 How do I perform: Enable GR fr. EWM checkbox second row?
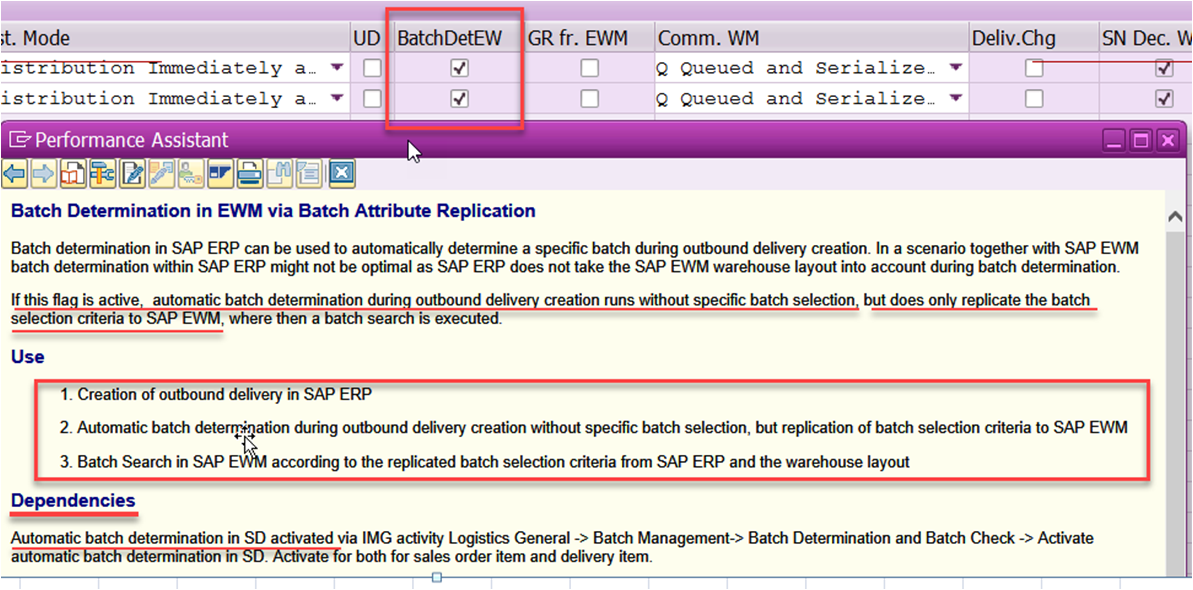(590, 99)
